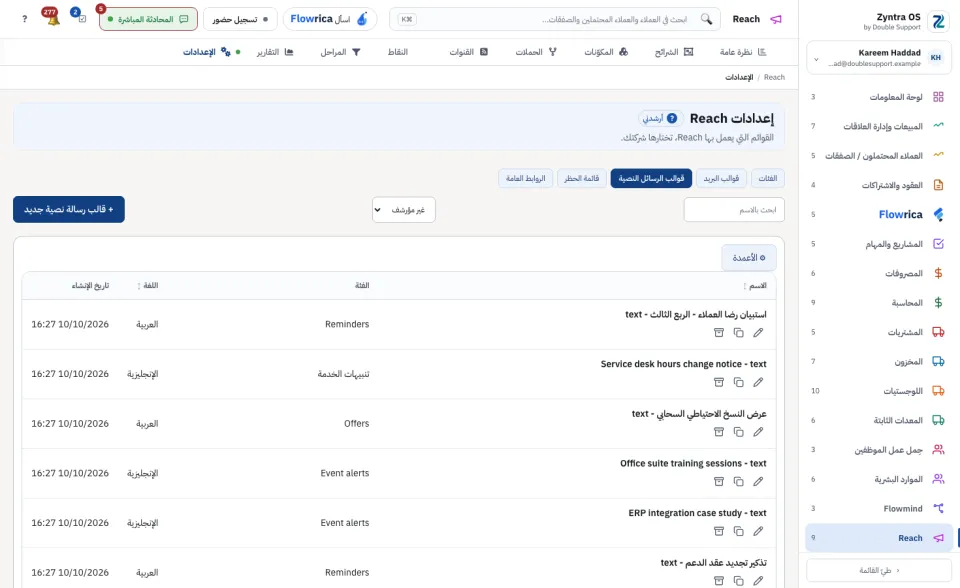This screenshot has height=588, width=960.
Task: Collapse the sidebar with طيّ القائمة
Action: click(879, 570)
